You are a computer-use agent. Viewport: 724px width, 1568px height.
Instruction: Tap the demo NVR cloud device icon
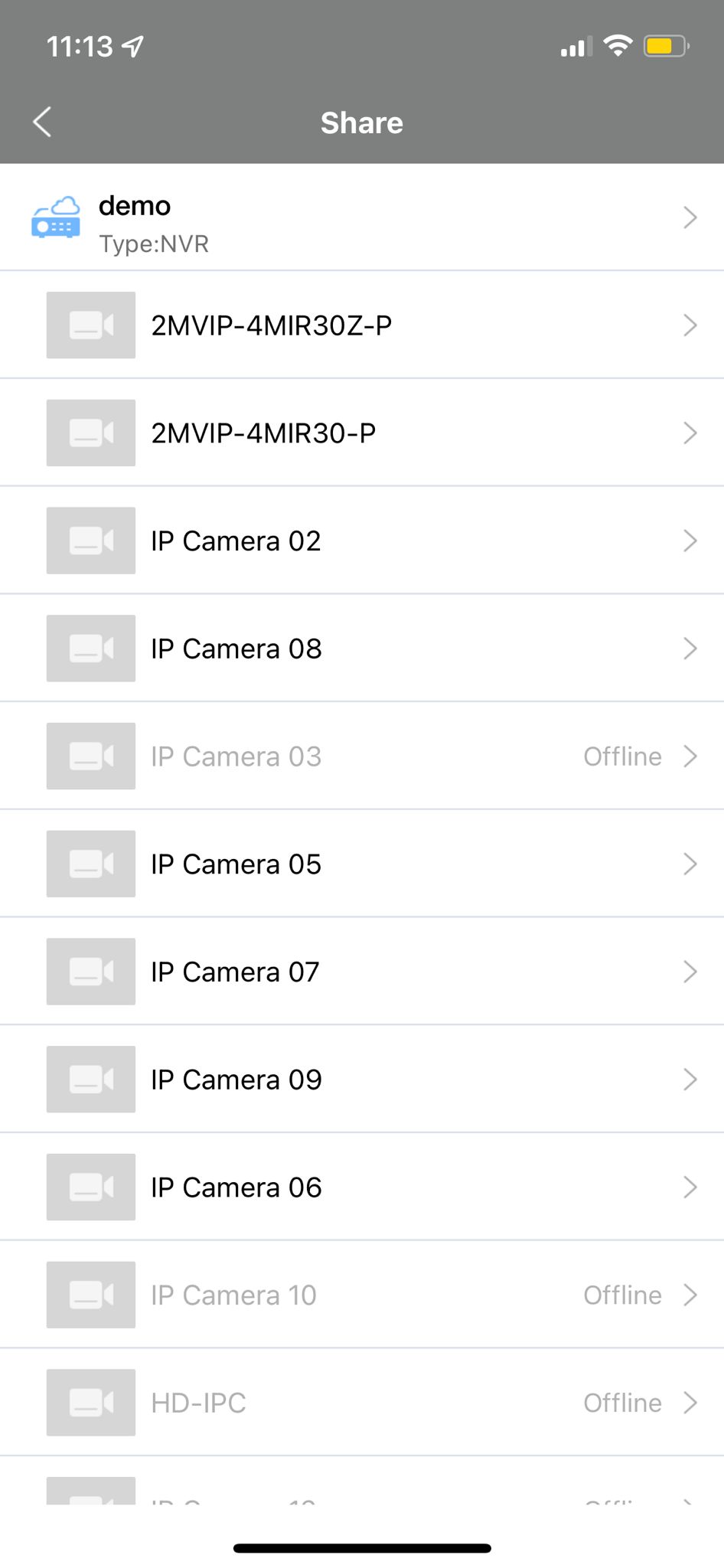56,217
